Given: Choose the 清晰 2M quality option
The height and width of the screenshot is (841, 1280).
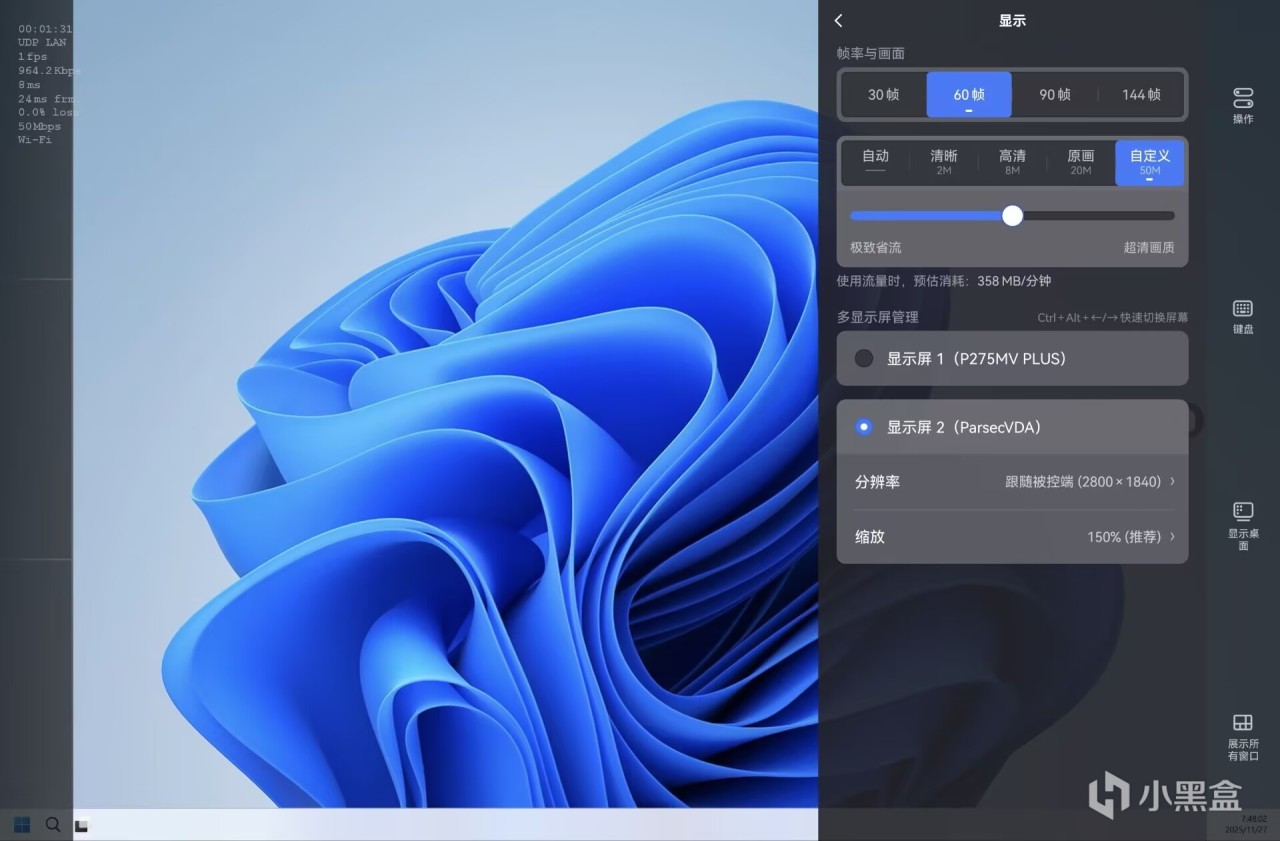Looking at the screenshot, I should (944, 162).
